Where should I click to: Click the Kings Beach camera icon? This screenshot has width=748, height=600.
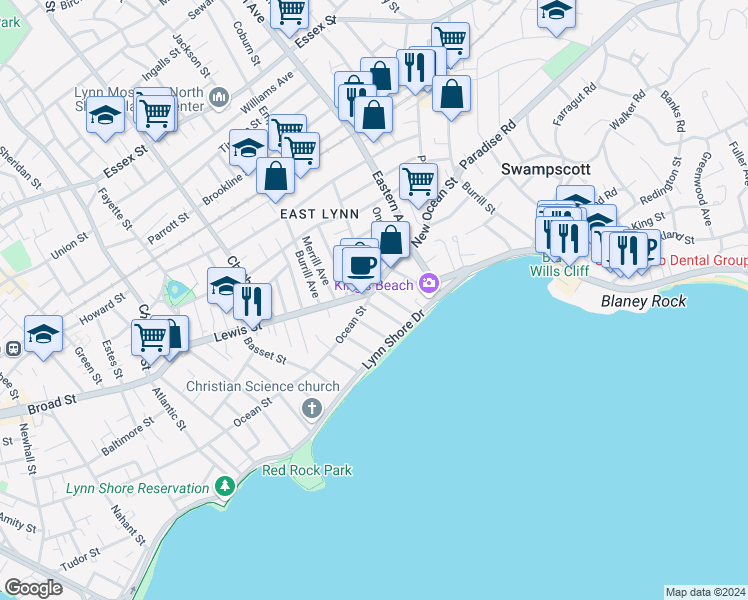(x=430, y=285)
